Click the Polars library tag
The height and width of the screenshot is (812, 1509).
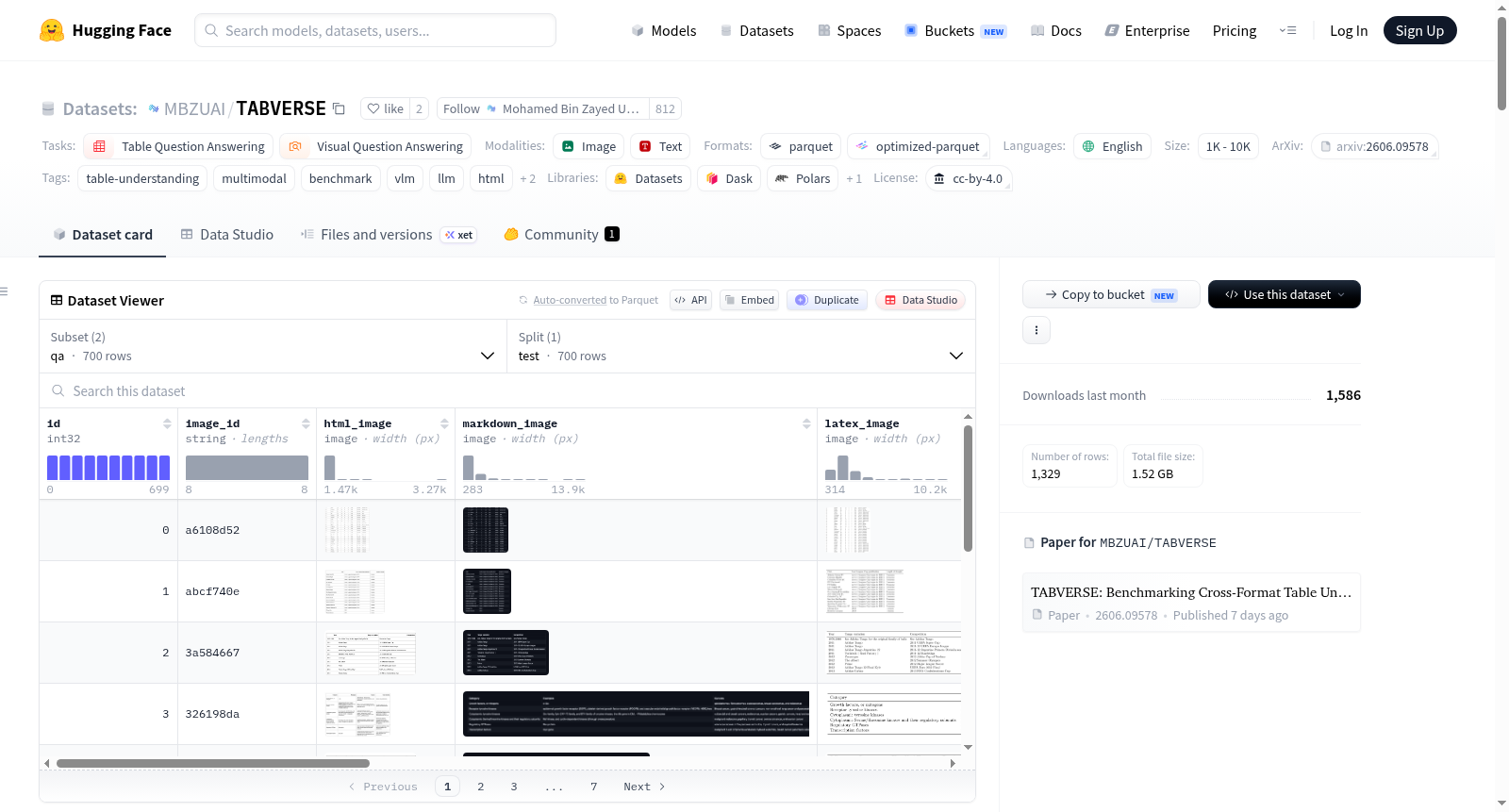(803, 178)
